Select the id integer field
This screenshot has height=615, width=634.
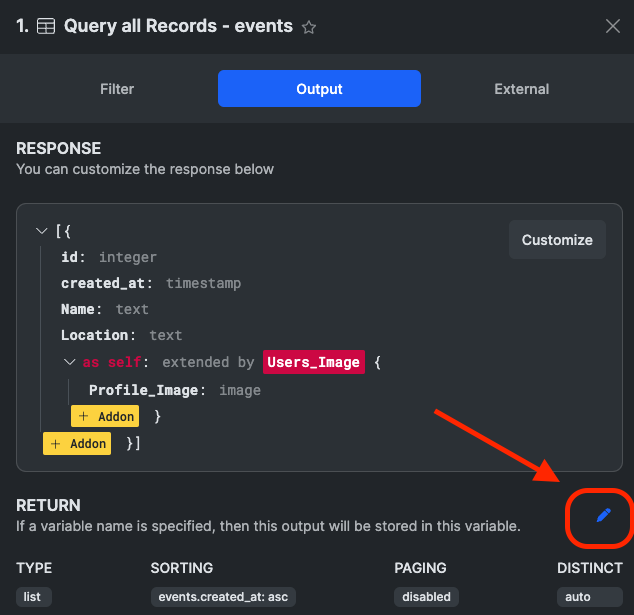[x=109, y=258]
